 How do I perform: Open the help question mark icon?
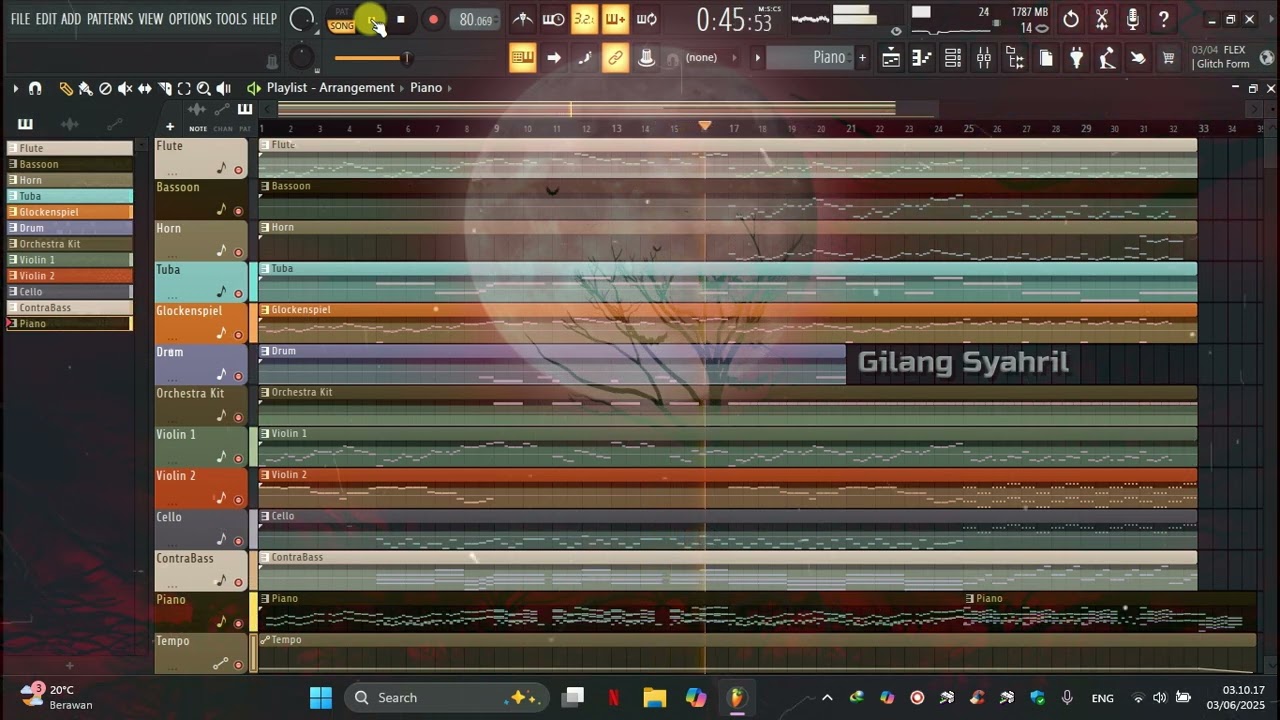(x=1164, y=19)
